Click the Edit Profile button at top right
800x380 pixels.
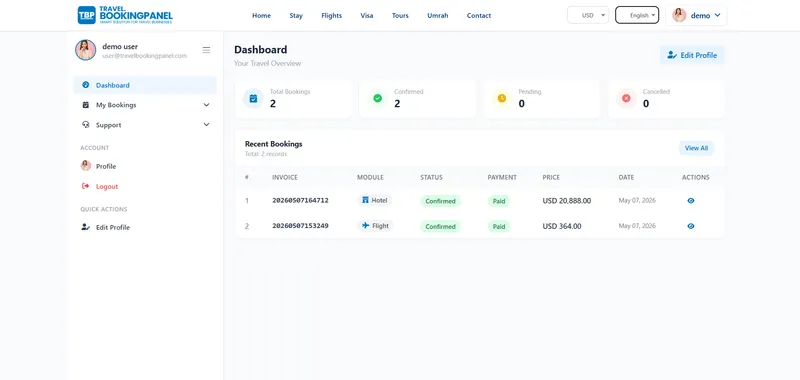[692, 55]
